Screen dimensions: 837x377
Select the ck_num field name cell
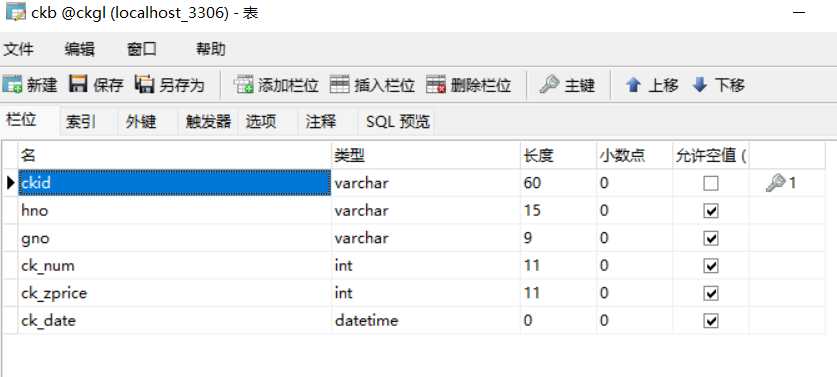point(175,265)
